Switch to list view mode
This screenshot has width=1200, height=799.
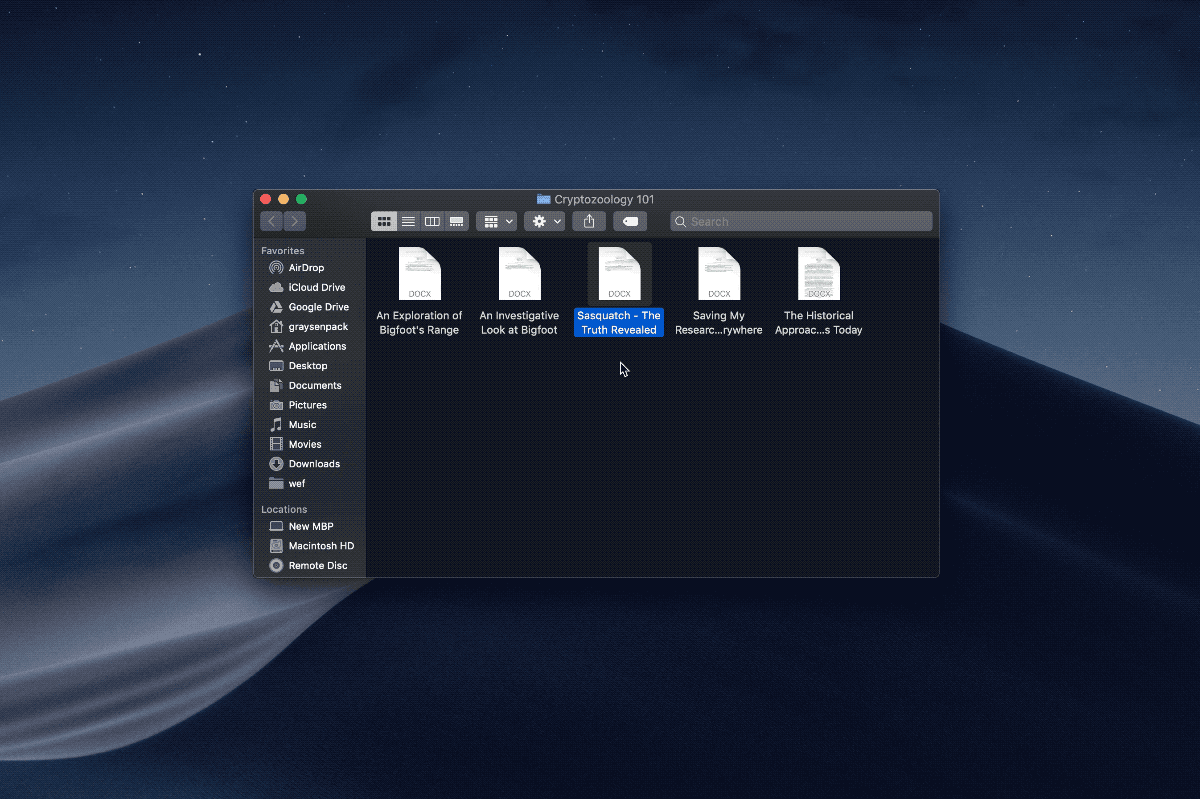408,221
